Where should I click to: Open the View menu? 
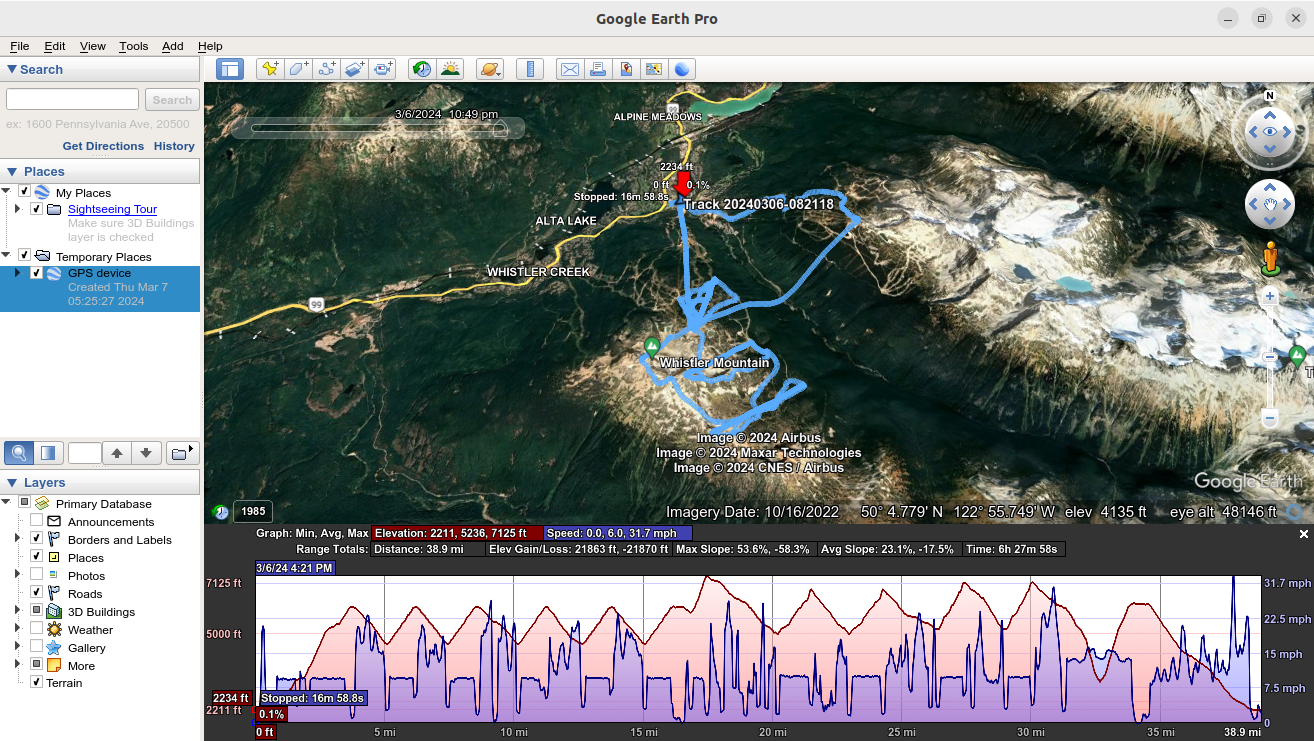point(92,46)
